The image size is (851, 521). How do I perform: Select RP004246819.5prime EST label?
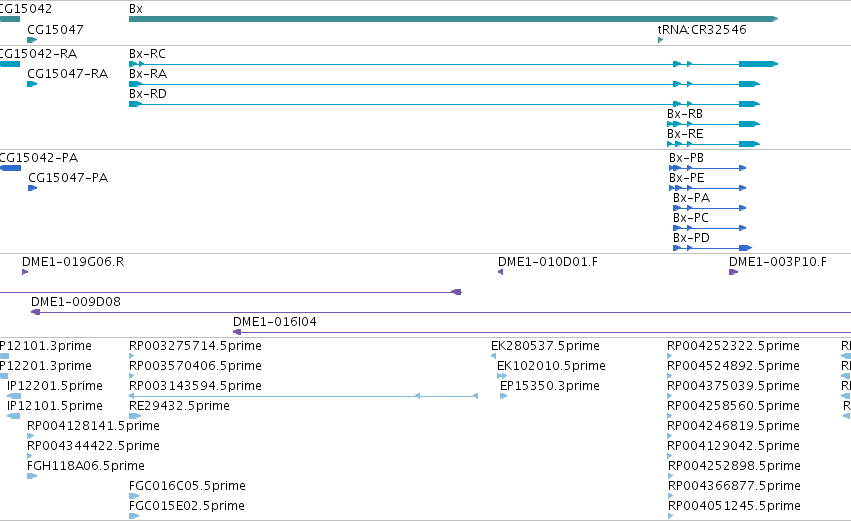tap(733, 427)
